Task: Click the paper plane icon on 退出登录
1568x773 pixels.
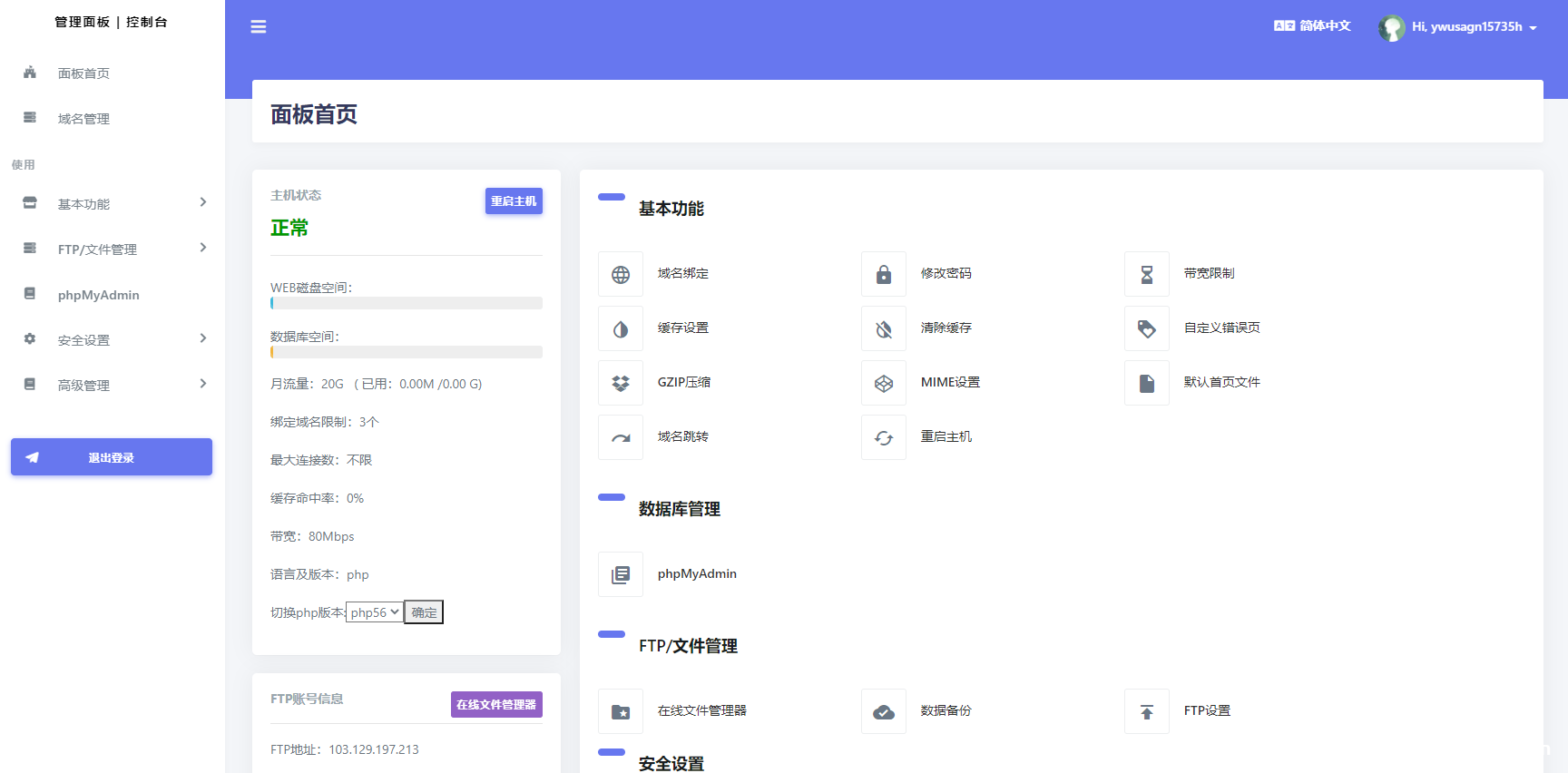Action: coord(33,457)
